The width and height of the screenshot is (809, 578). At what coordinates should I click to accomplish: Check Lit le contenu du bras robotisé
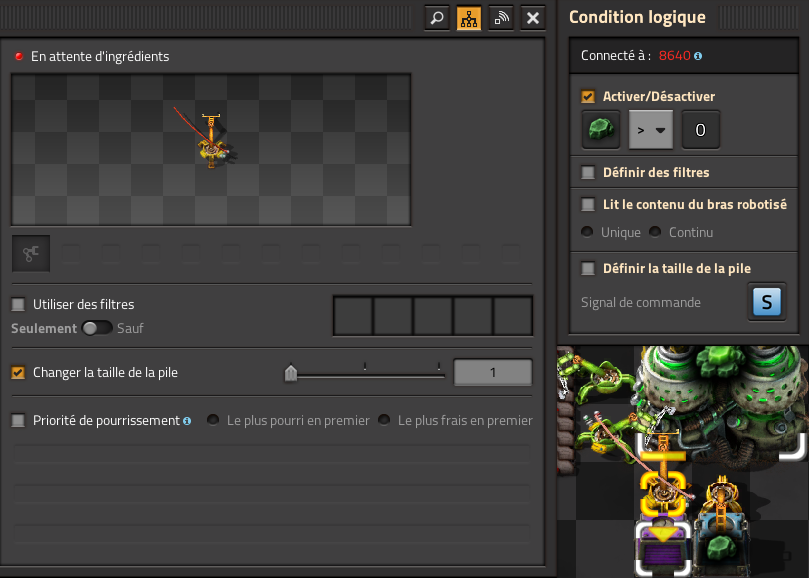coord(588,204)
